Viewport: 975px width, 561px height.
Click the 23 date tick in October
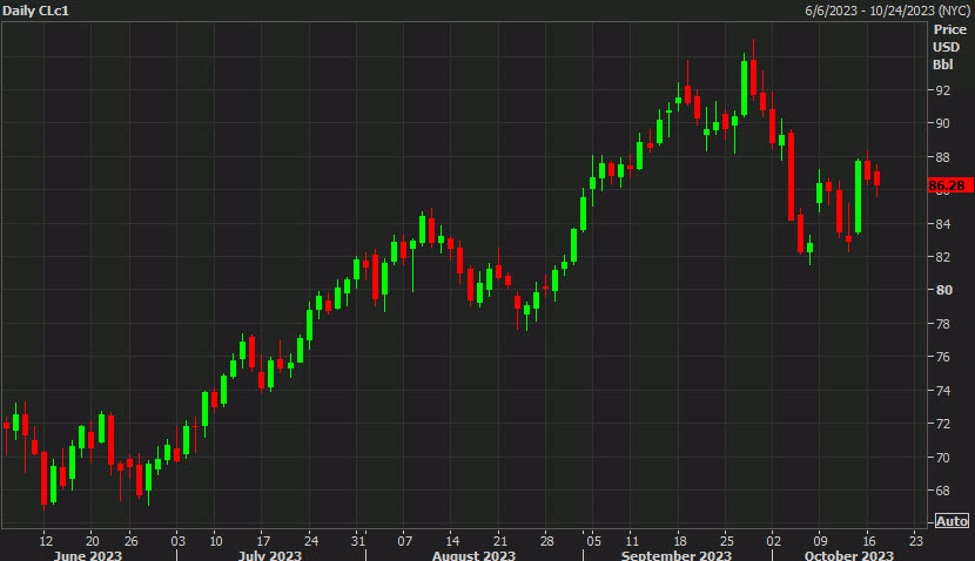click(915, 540)
